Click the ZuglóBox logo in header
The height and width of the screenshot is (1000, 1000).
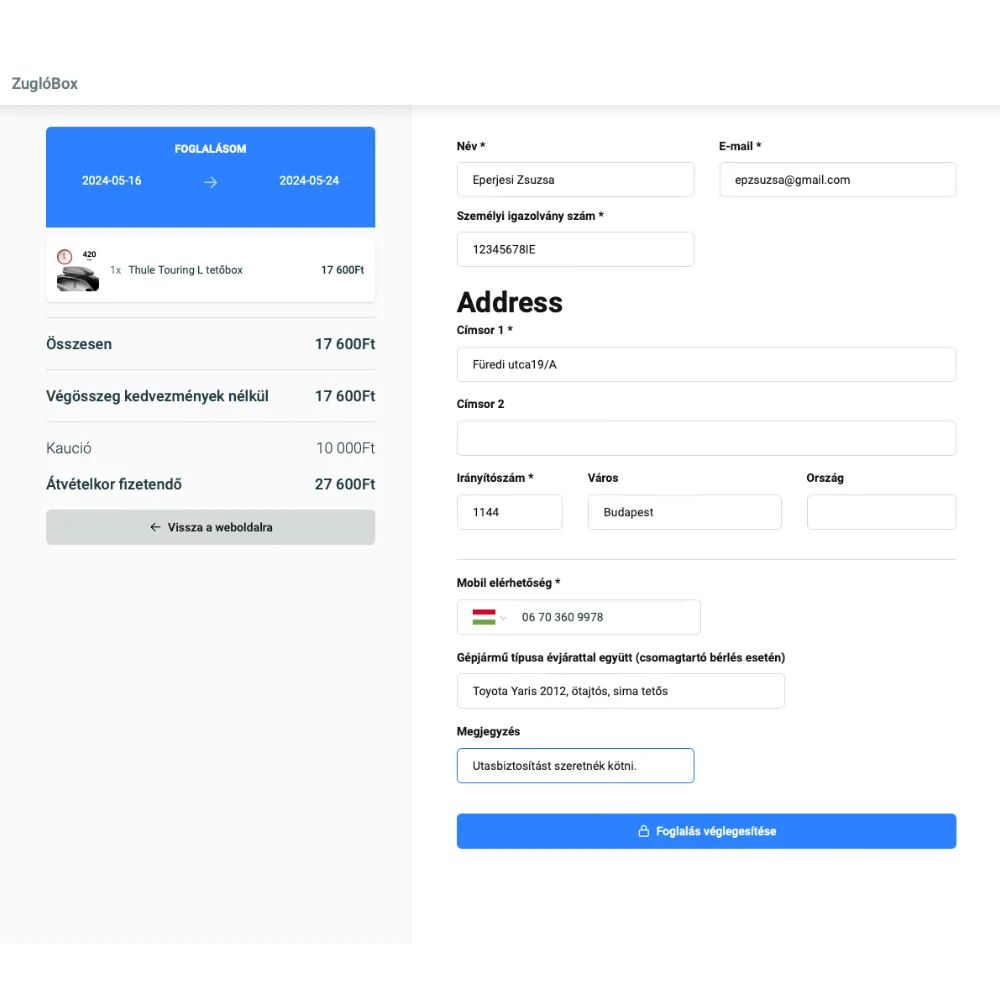pyautogui.click(x=45, y=84)
